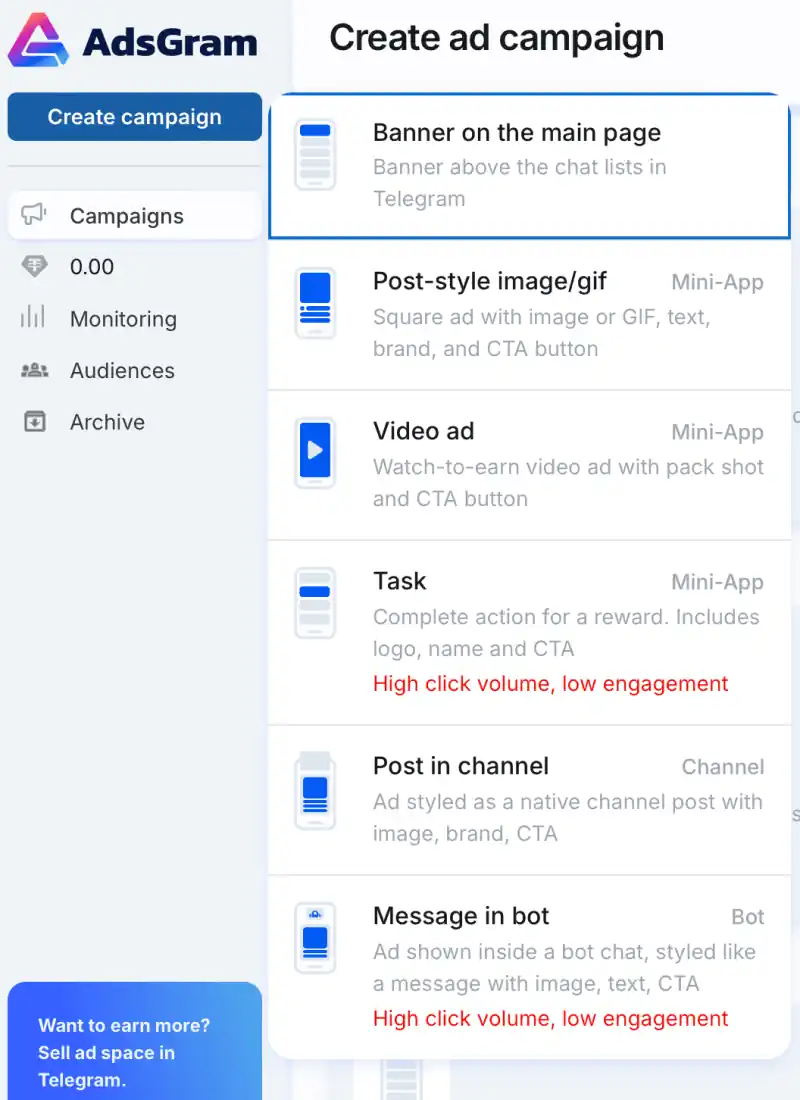Click the AdsGram logo icon
The image size is (800, 1100).
point(39,40)
